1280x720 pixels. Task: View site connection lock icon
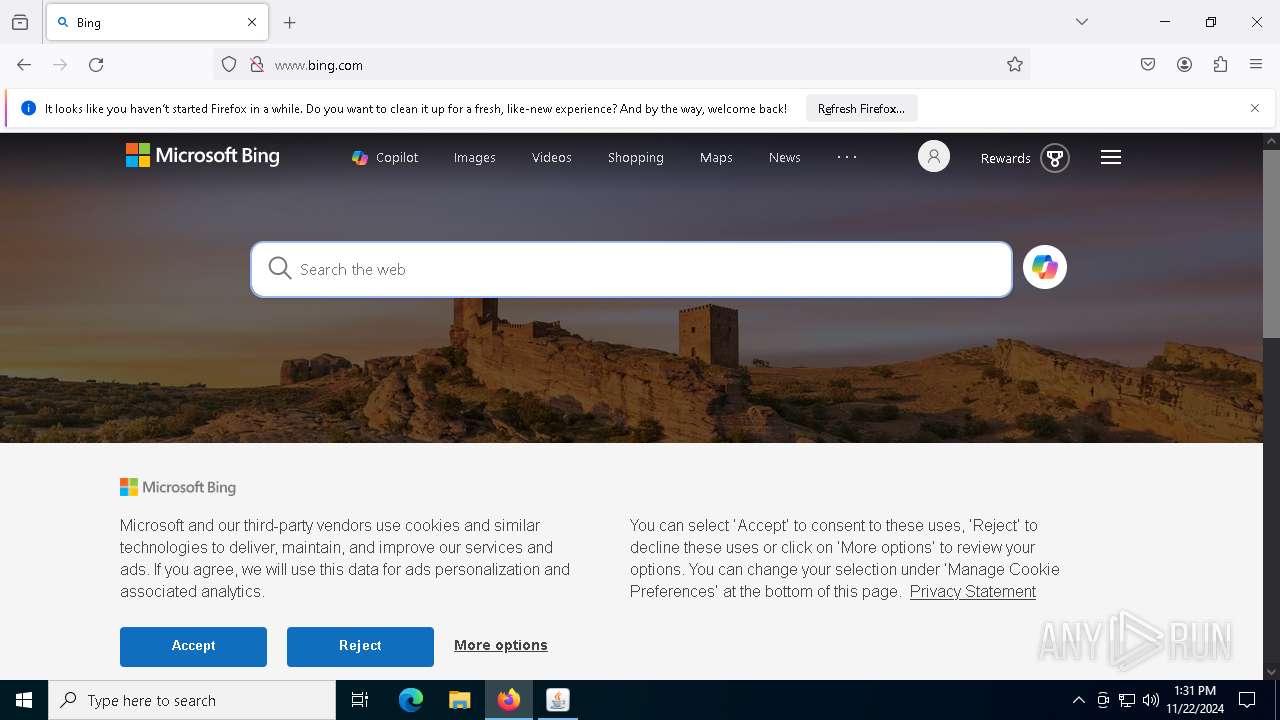coord(257,65)
